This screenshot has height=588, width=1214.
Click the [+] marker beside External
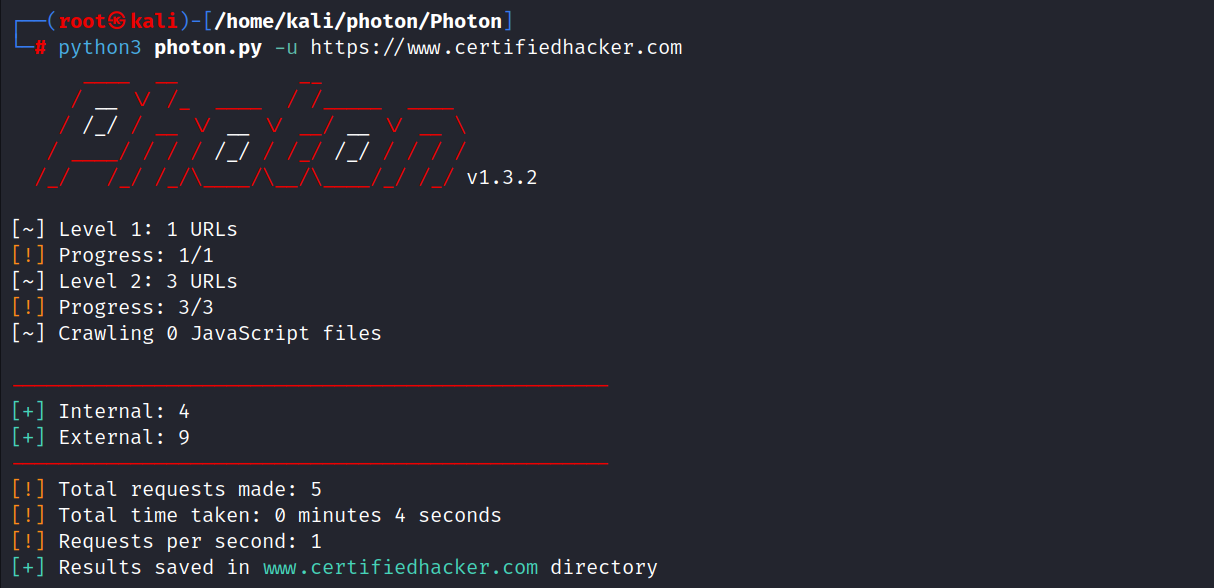click(x=28, y=437)
